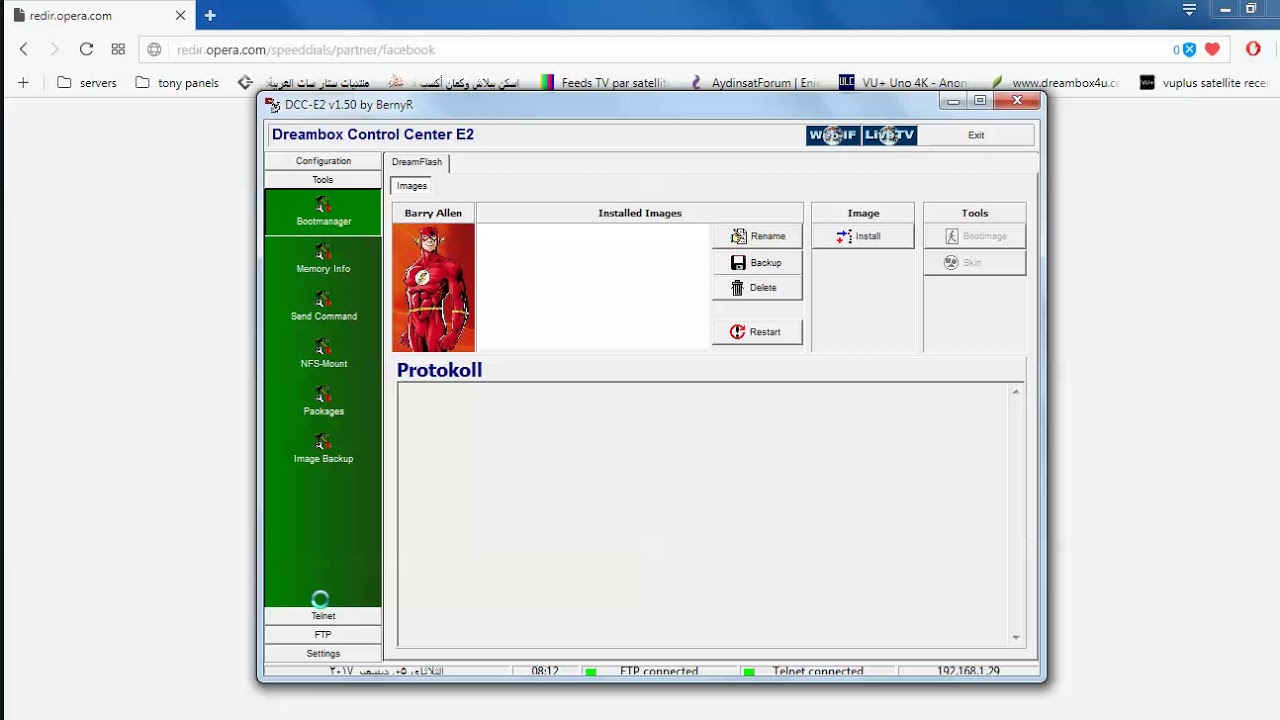Click the Barry Allen Flash picture
This screenshot has width=1280, height=720.
click(434, 287)
